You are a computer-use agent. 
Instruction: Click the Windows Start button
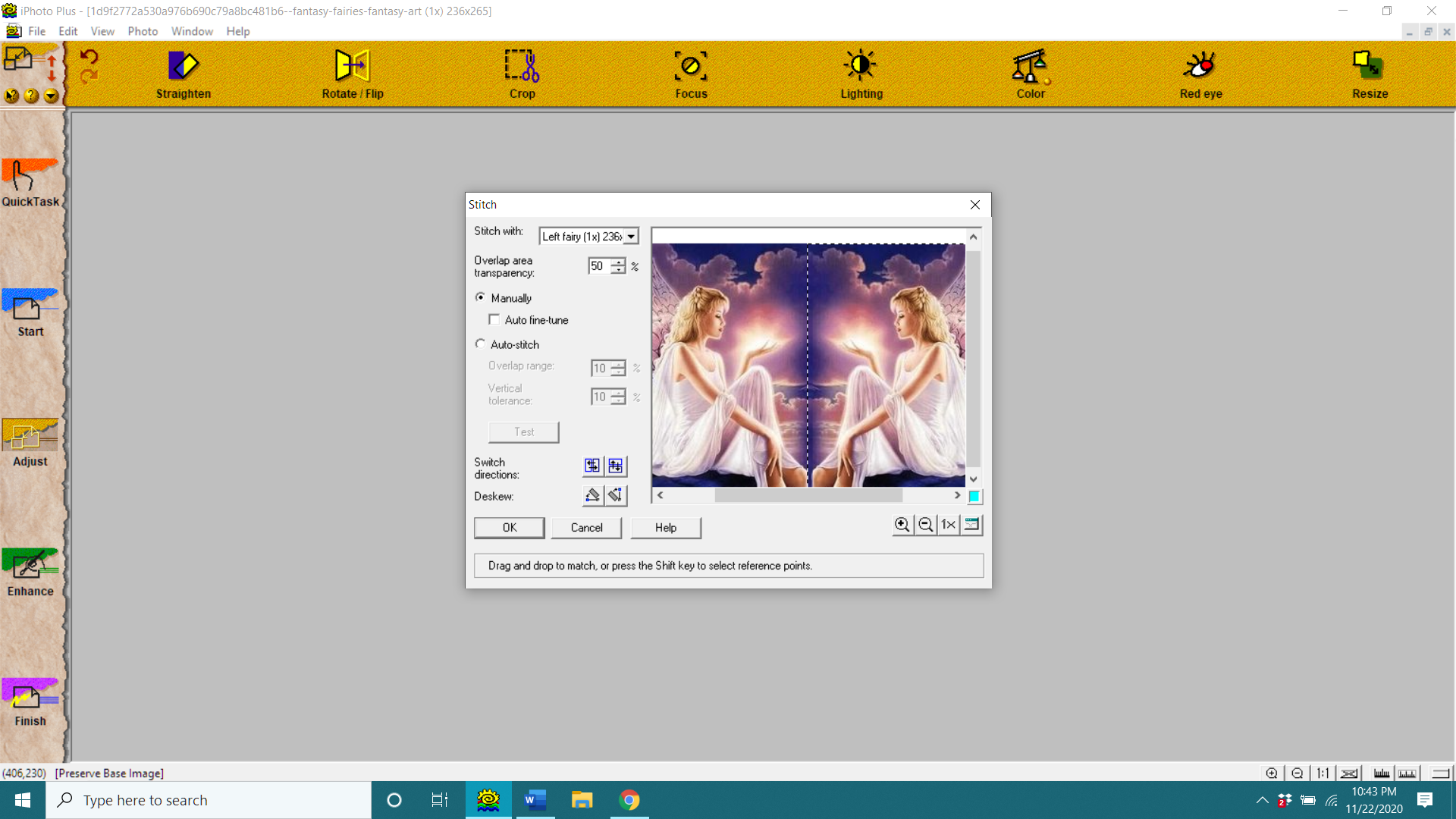coord(23,800)
